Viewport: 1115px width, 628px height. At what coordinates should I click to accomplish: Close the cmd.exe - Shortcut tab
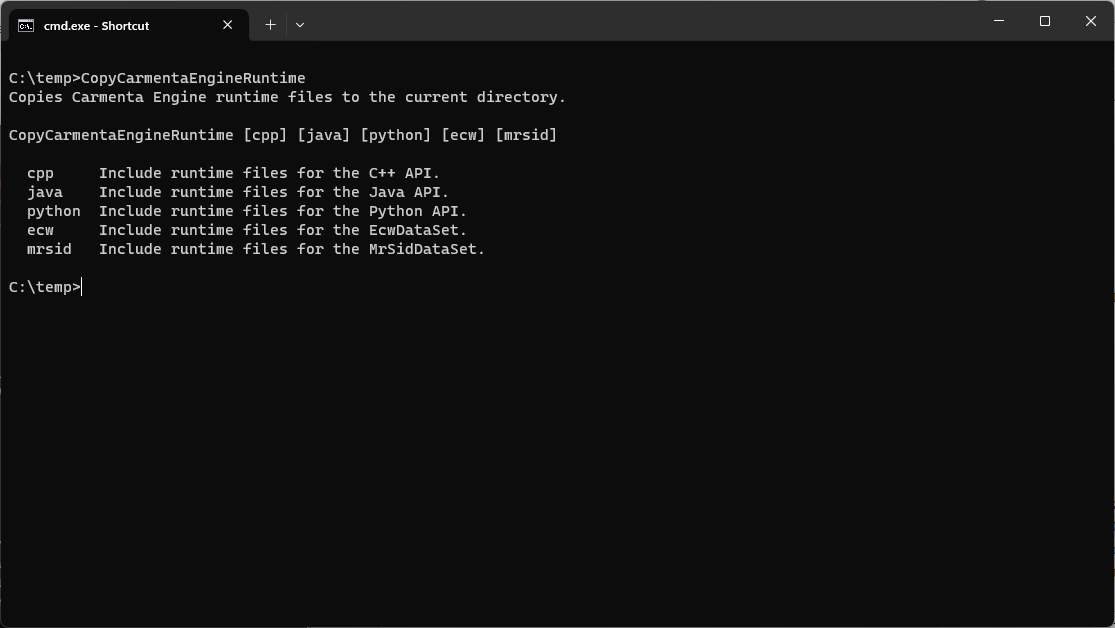tap(228, 25)
